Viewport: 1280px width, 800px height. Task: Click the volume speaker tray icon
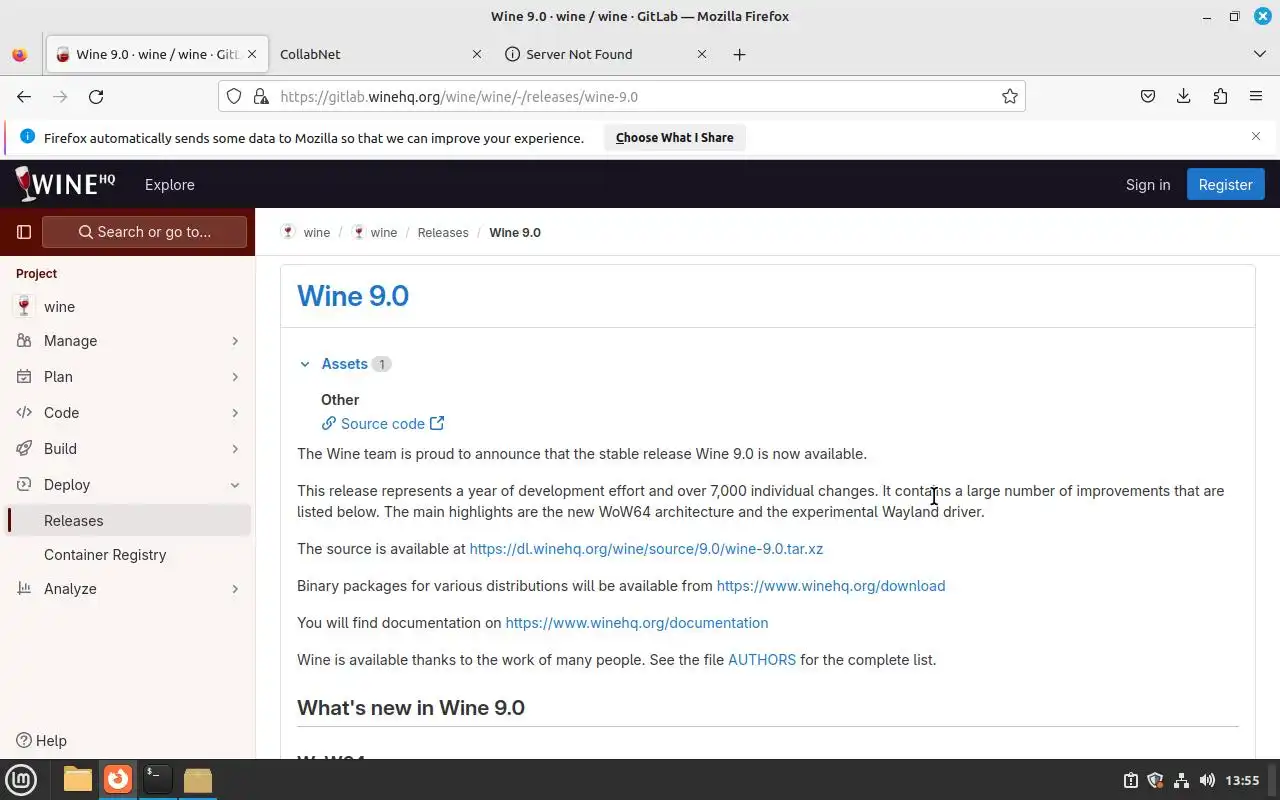1207,780
